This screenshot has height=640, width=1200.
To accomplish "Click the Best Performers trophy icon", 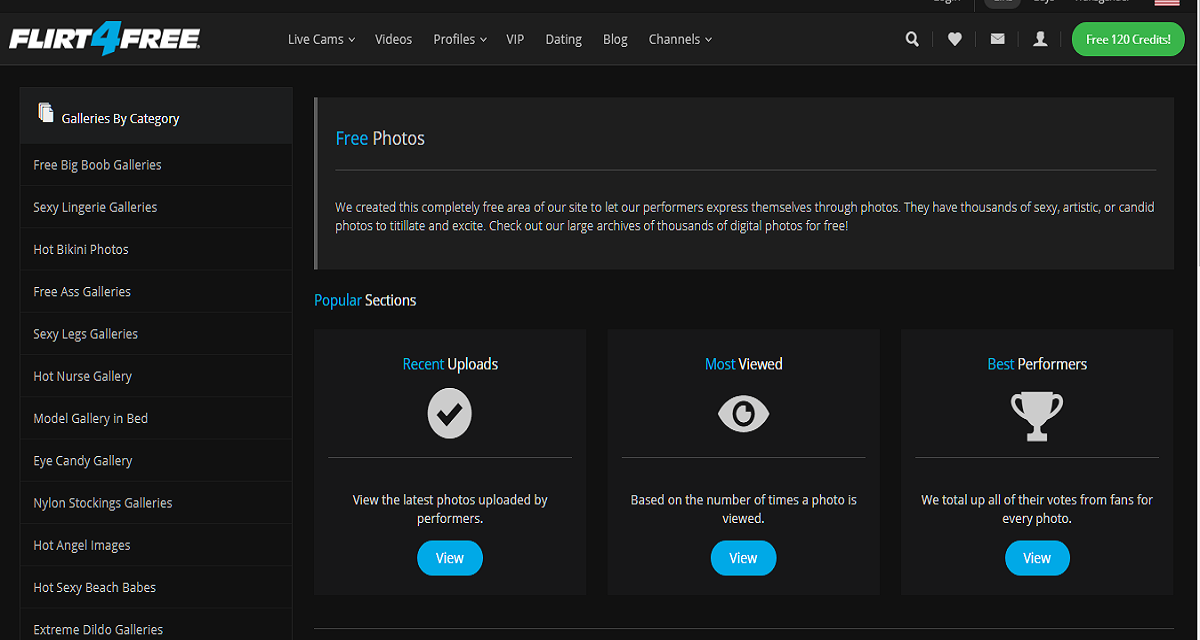I will coord(1037,414).
